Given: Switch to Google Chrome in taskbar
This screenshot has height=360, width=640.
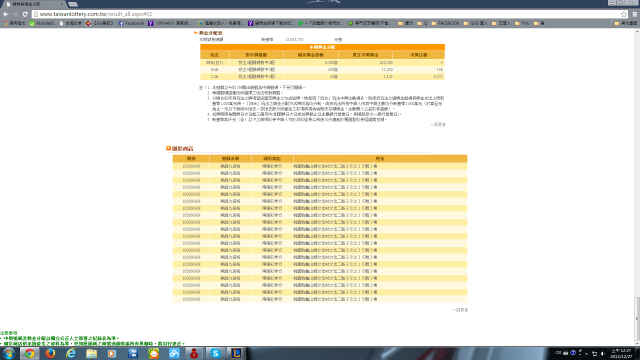Looking at the screenshot, I should tap(29, 353).
